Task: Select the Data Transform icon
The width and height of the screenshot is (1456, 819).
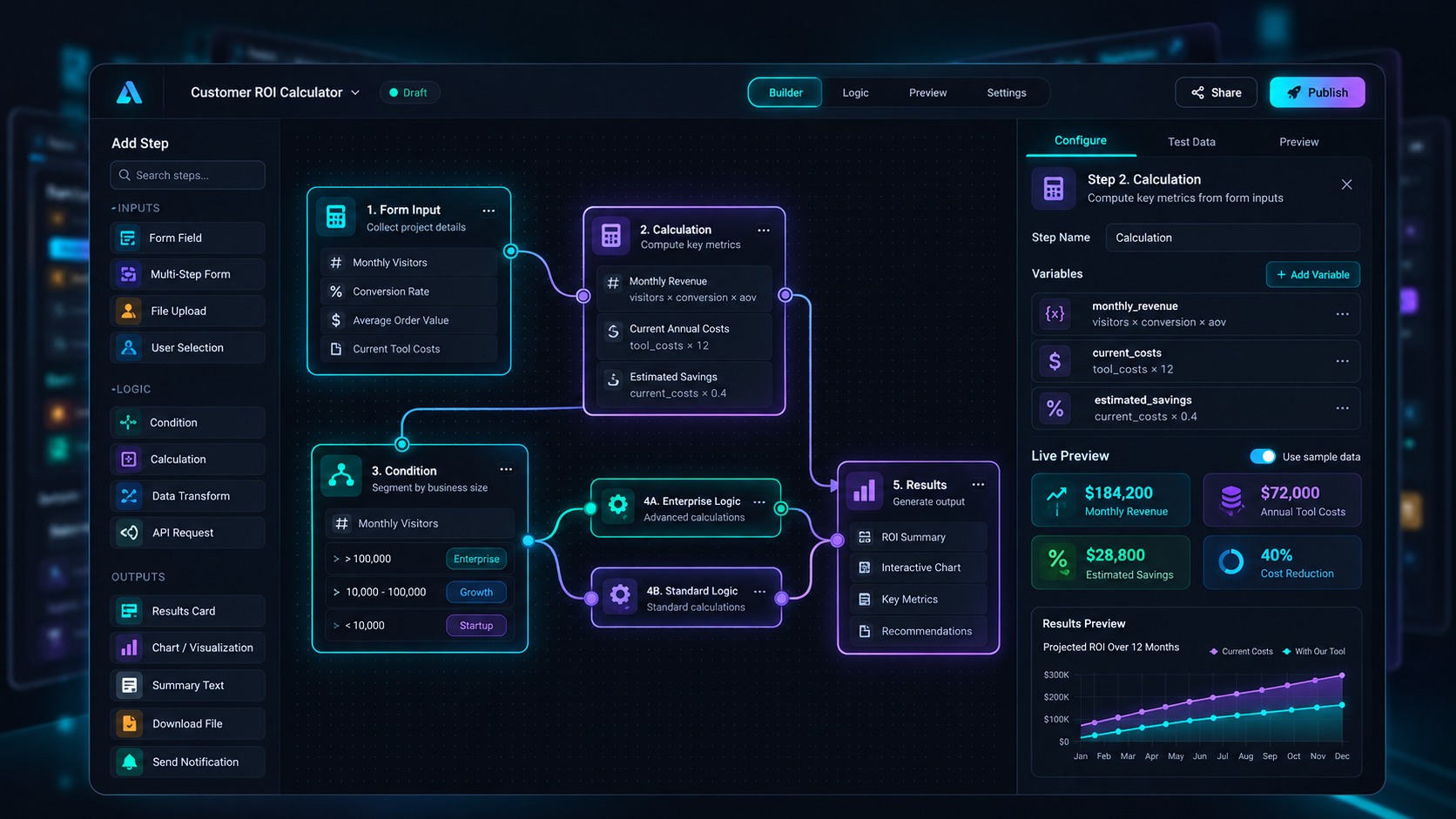Action: (x=128, y=496)
